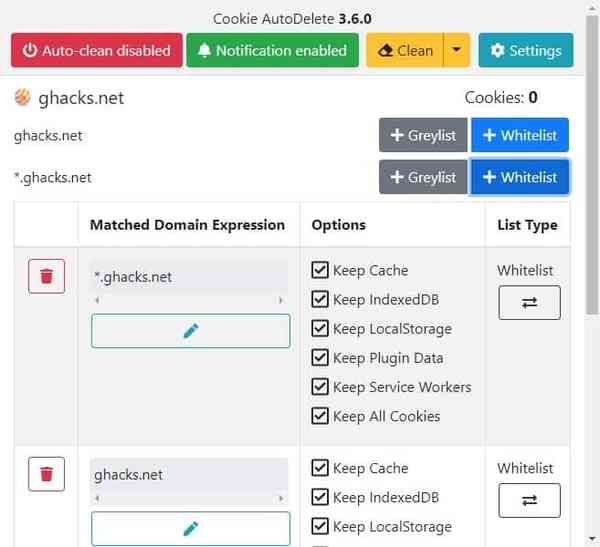This screenshot has width=600, height=547.
Task: Add ghacks.net to Greylist
Action: point(423,135)
